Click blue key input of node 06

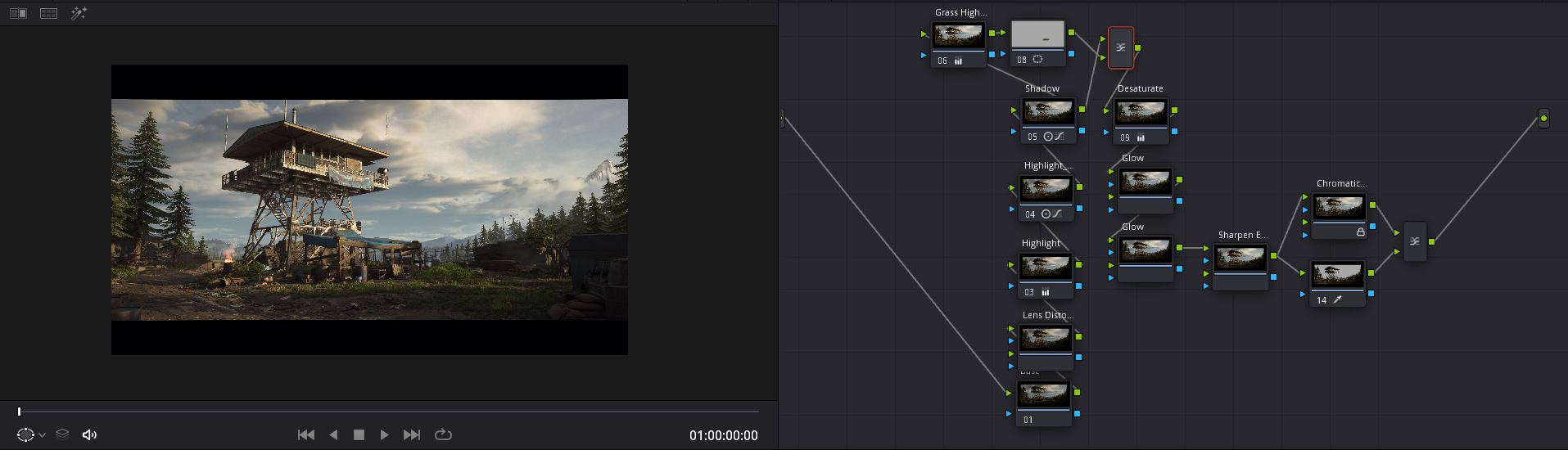924,55
